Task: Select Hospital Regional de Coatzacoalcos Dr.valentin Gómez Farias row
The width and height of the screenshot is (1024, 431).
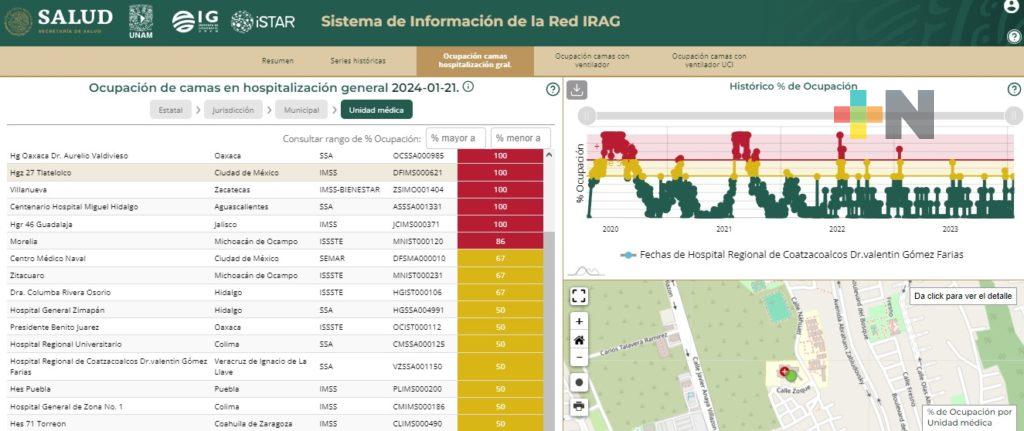Action: pos(276,366)
